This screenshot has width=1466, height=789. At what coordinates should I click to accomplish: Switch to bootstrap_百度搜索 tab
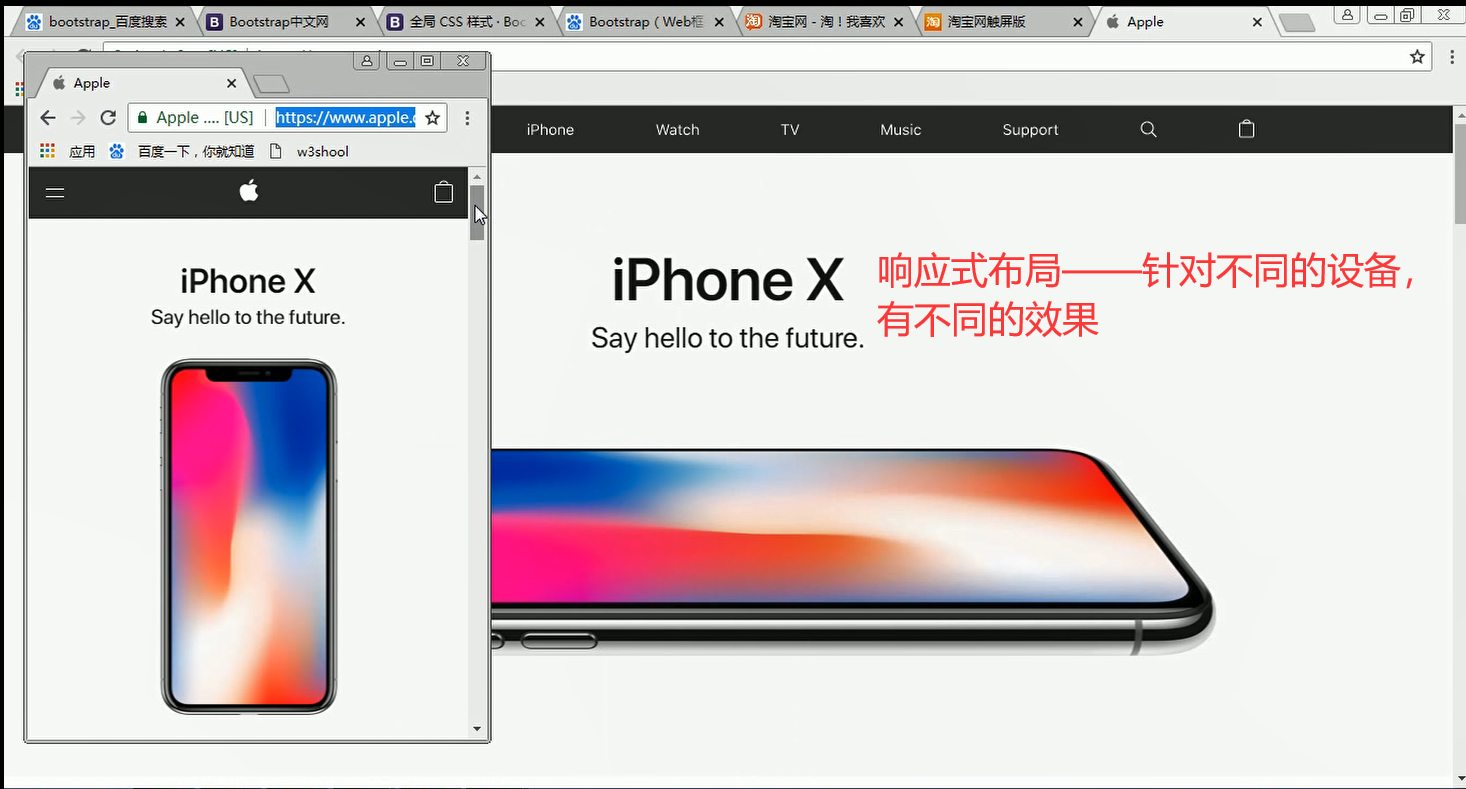(107, 22)
